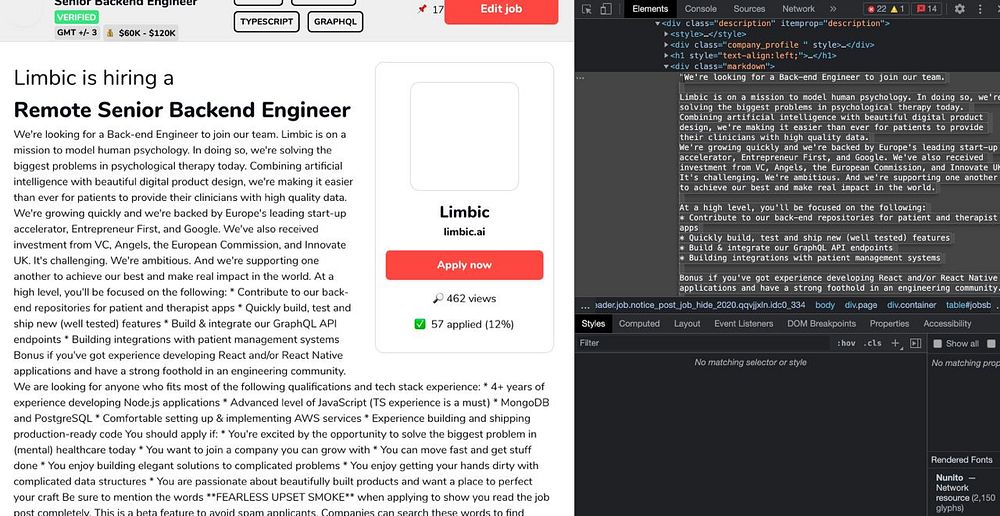1000x516 pixels.
Task: Click the 'Limbic is hiring a' heading
Action: [94, 78]
